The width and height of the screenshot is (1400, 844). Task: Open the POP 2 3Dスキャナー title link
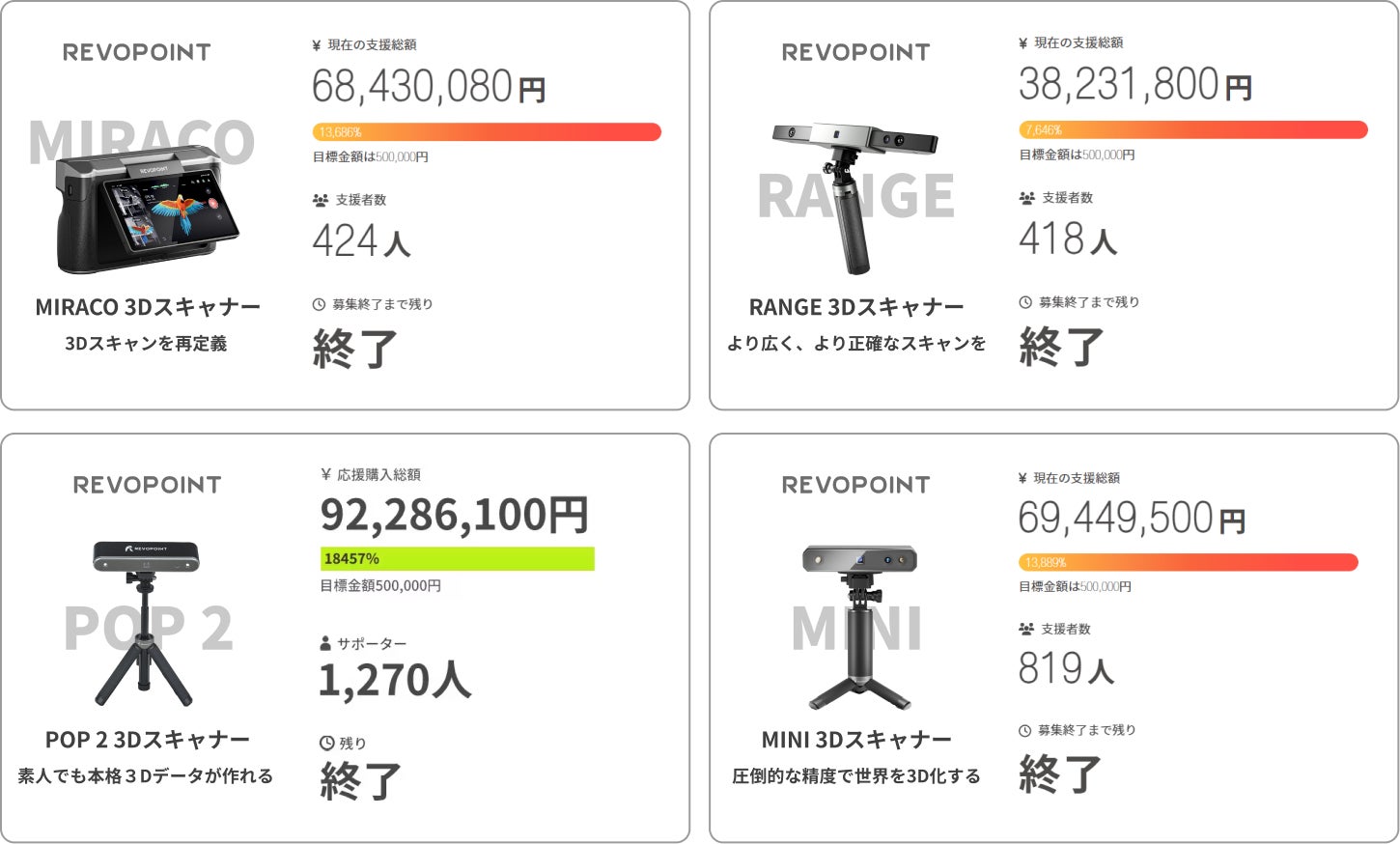(x=148, y=740)
